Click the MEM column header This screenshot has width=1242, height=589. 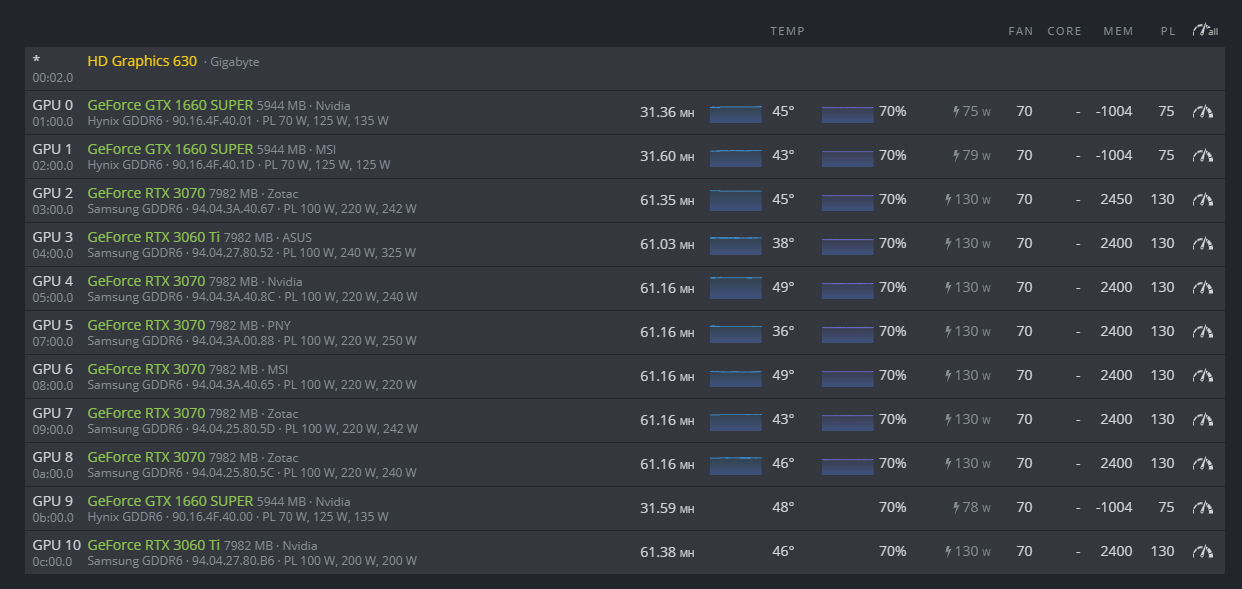[1118, 31]
